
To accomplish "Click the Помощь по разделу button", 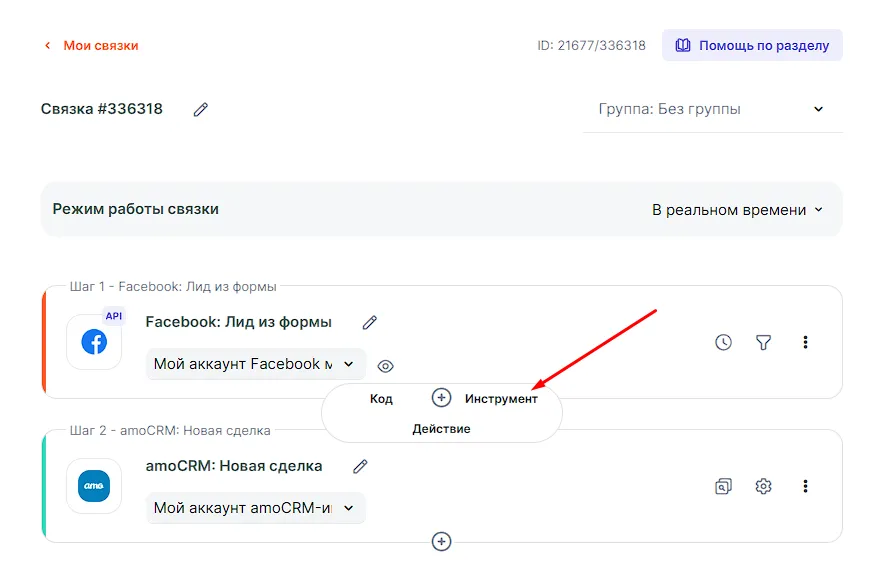I will [752, 45].
